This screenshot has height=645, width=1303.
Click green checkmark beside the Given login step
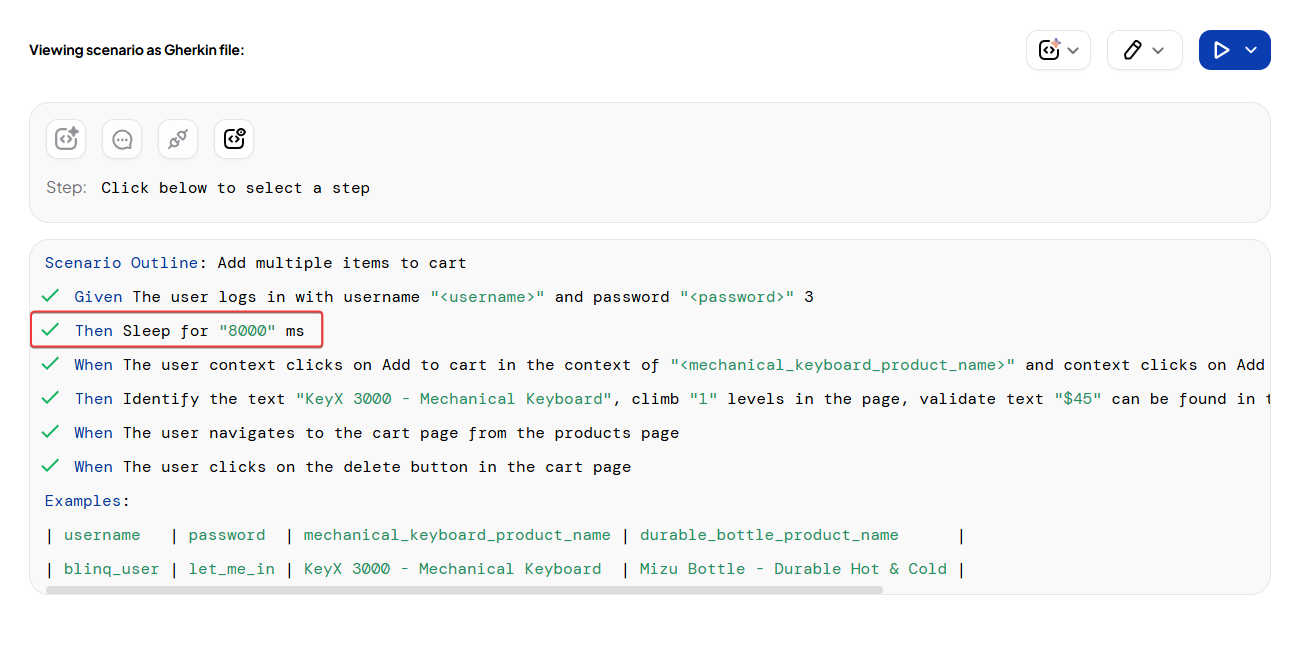point(51,296)
